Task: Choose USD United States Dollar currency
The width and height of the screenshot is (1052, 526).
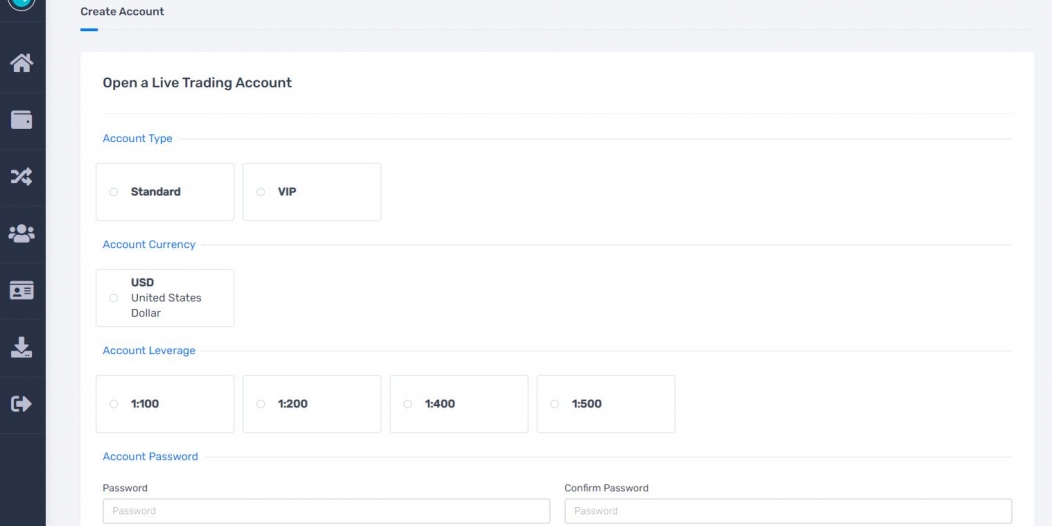Action: click(x=165, y=298)
